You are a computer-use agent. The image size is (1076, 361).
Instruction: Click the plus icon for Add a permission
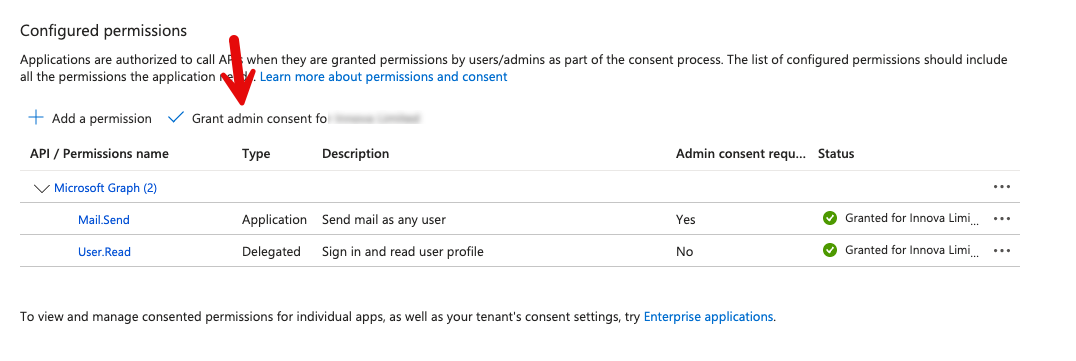click(x=35, y=118)
